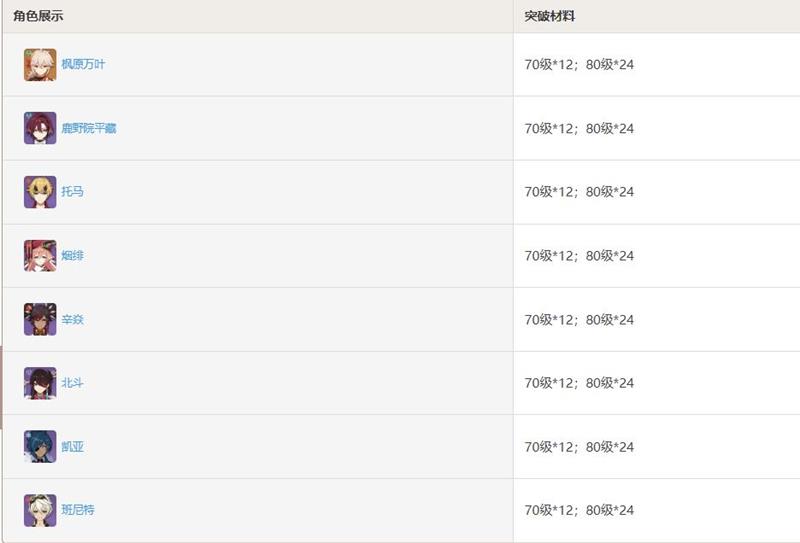Click 枫原万叶's avatar icon
This screenshot has height=543, width=800.
pyautogui.click(x=40, y=65)
